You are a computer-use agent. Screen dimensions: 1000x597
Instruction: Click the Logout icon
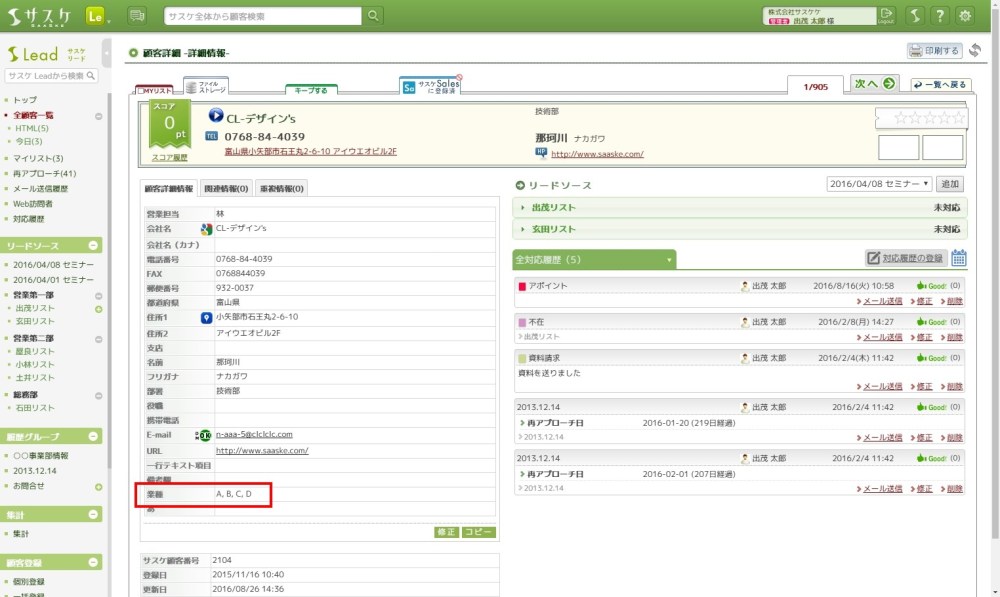click(886, 16)
